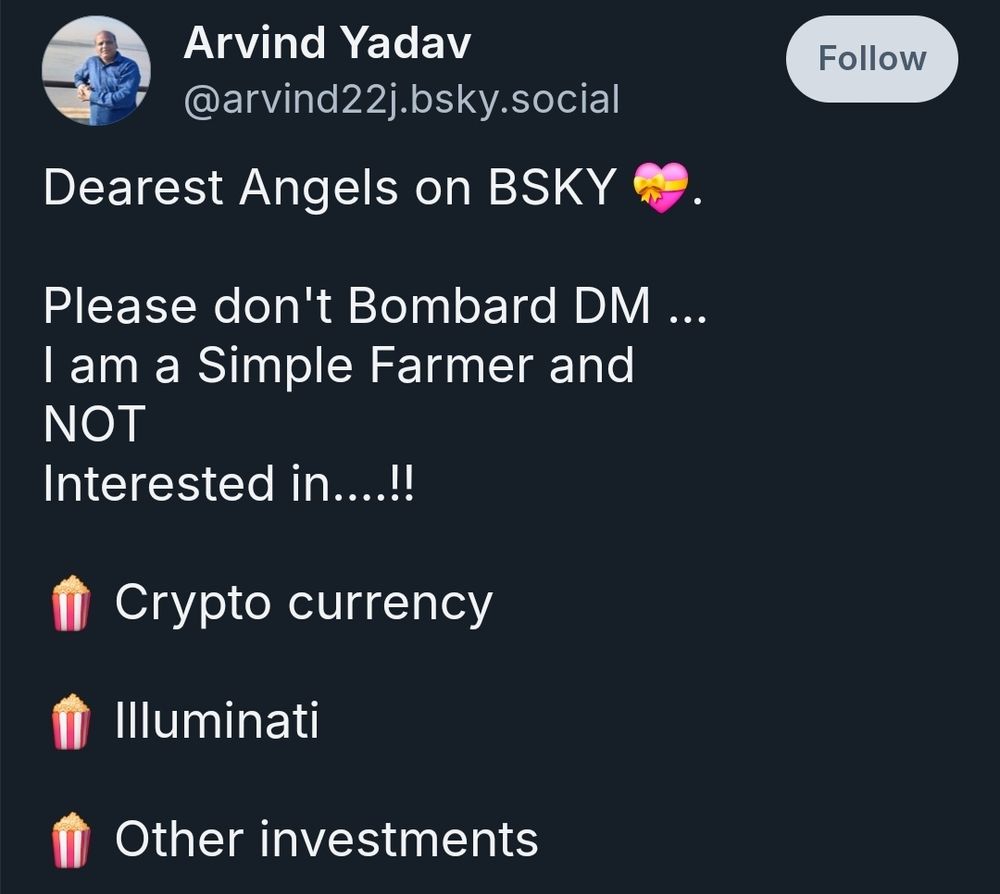Click the Arvind Yadav display name
The width and height of the screenshot is (1000, 894).
point(327,43)
